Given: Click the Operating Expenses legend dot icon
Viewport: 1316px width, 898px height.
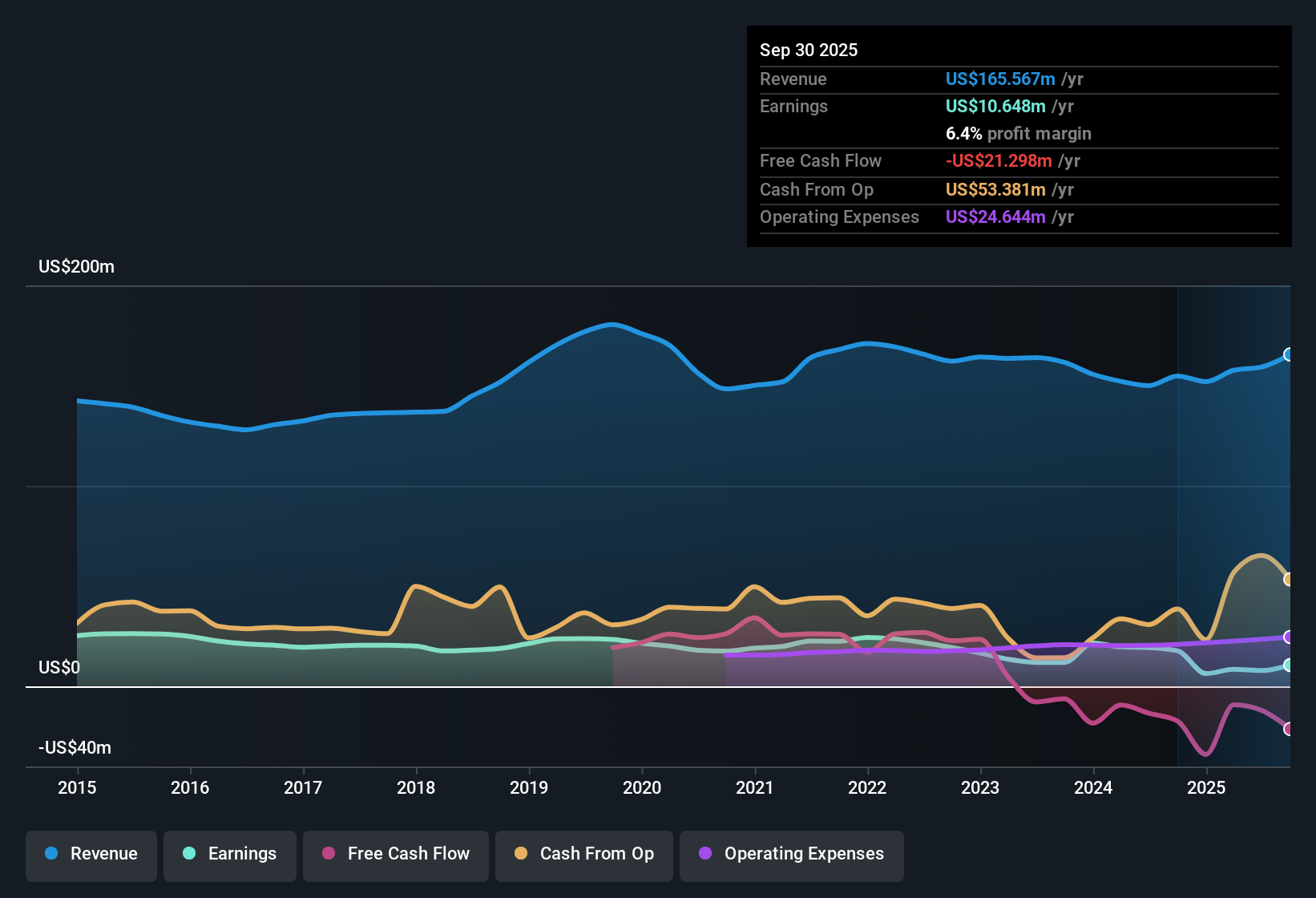Looking at the screenshot, I should (x=704, y=854).
